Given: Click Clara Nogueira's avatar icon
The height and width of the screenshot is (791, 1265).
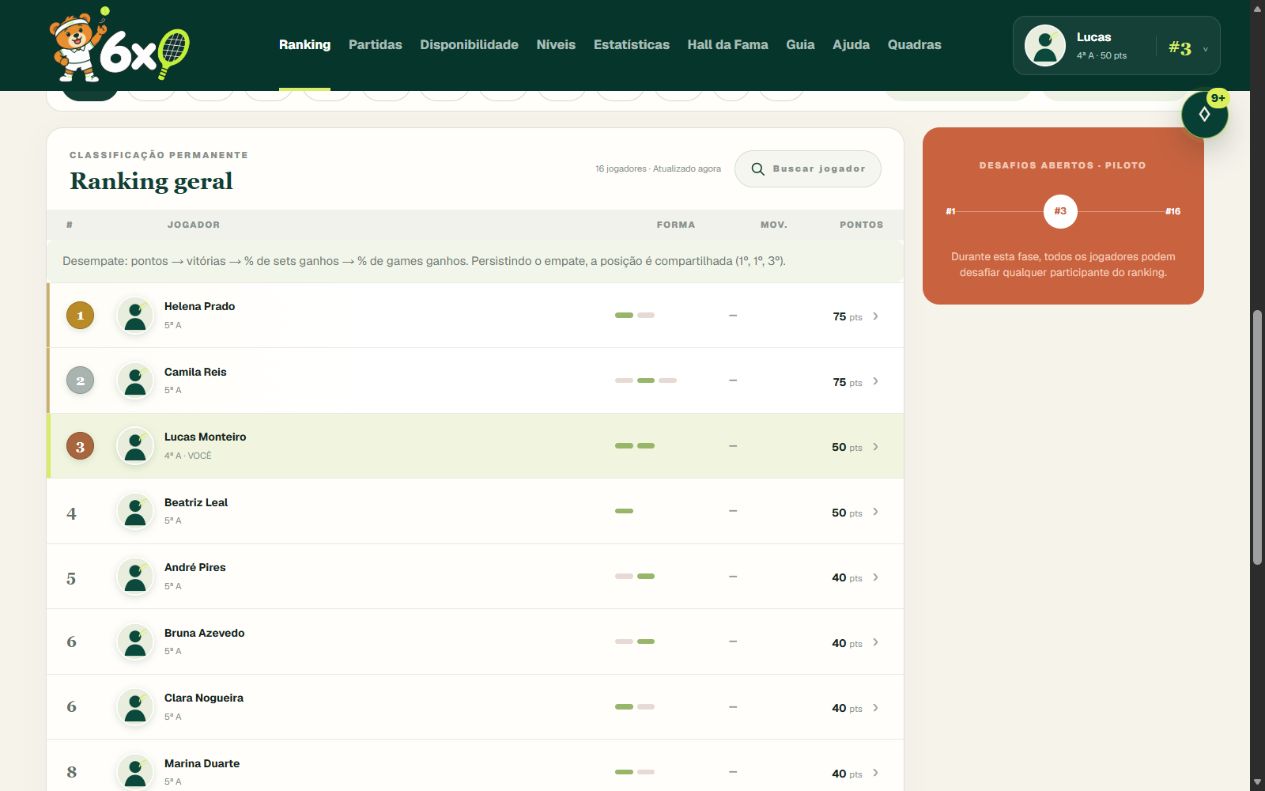Looking at the screenshot, I should [135, 707].
